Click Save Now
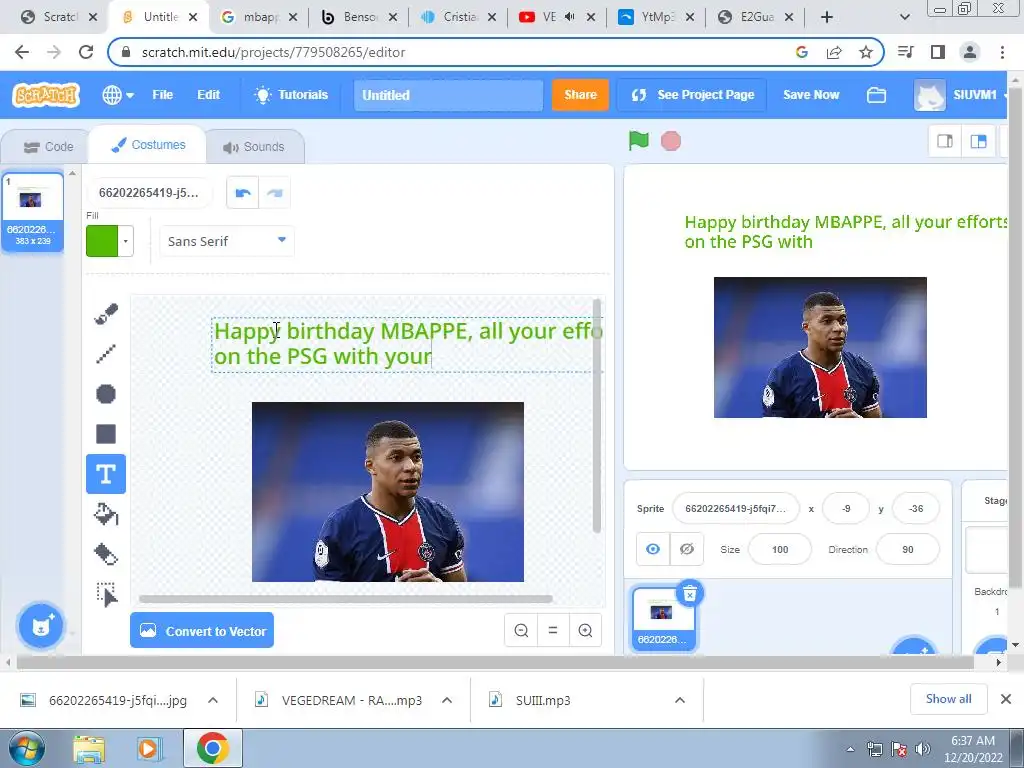 point(811,95)
